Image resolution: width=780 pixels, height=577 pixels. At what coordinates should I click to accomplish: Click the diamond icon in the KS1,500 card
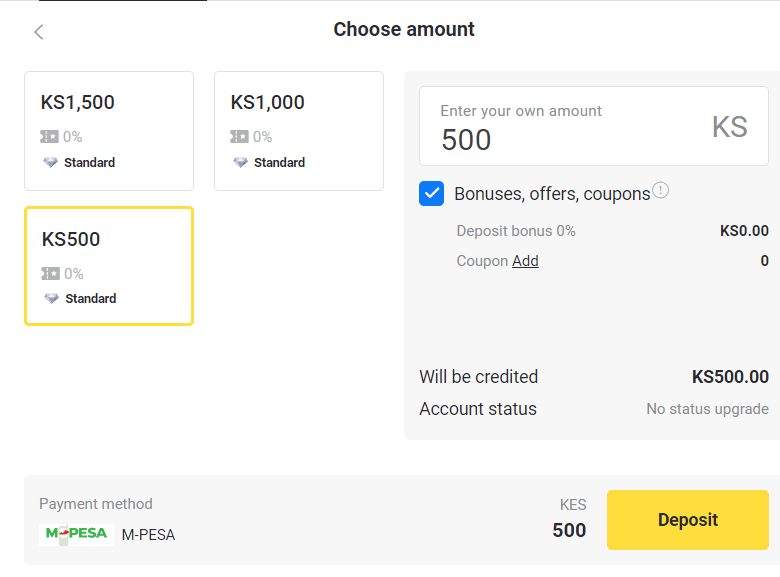pyautogui.click(x=50, y=163)
